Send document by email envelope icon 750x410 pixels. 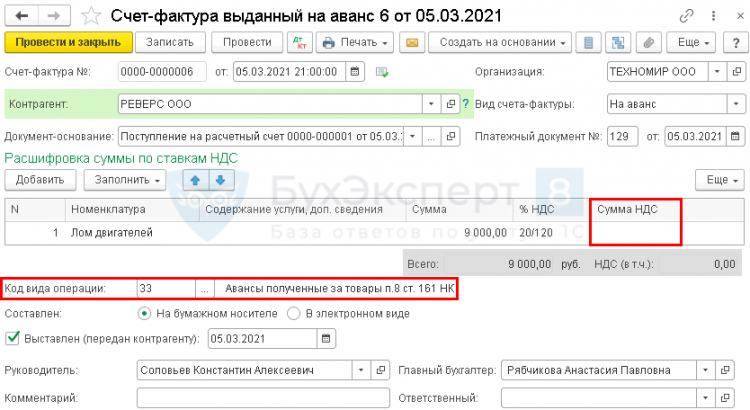[x=412, y=43]
